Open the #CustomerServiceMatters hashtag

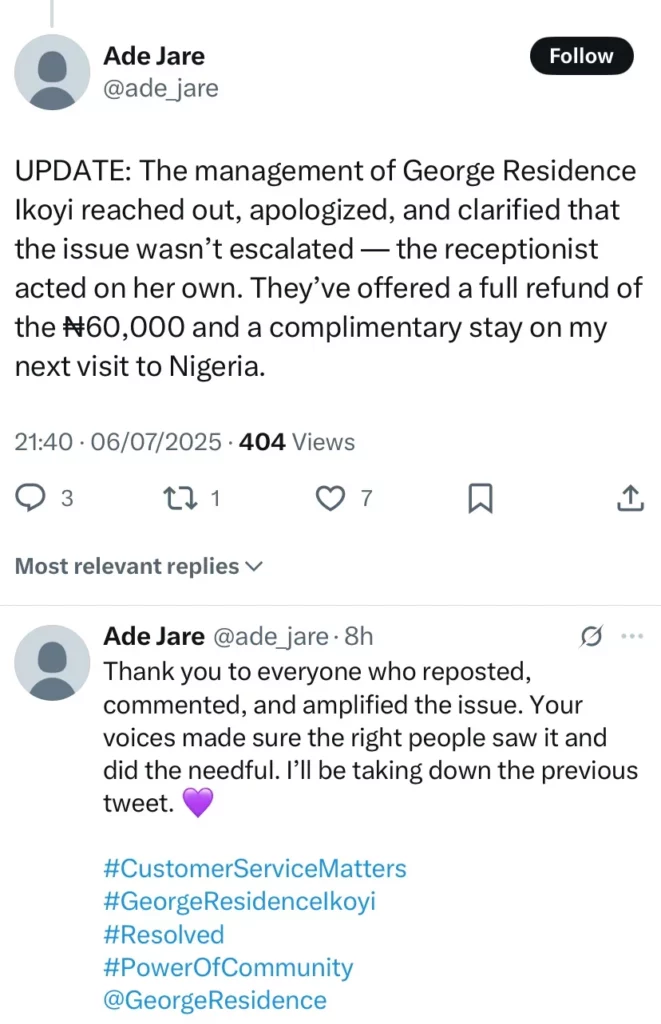[x=255, y=868]
